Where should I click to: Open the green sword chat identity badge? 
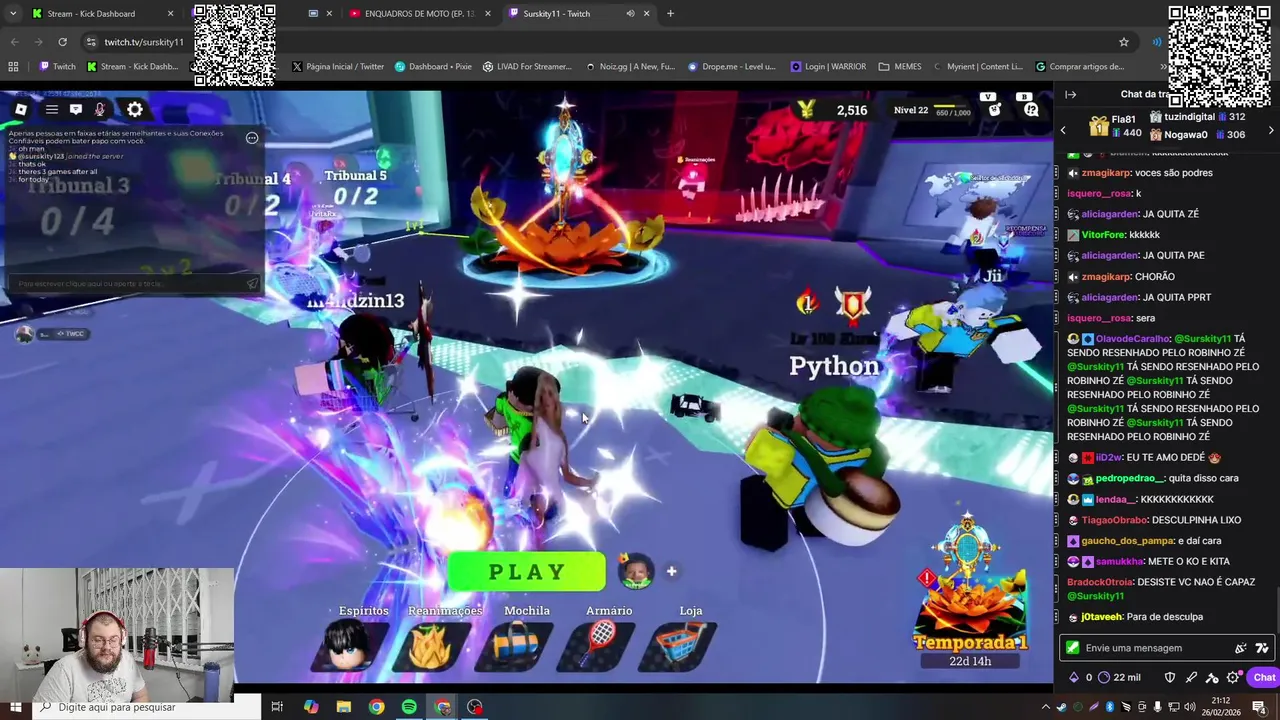click(x=1072, y=648)
